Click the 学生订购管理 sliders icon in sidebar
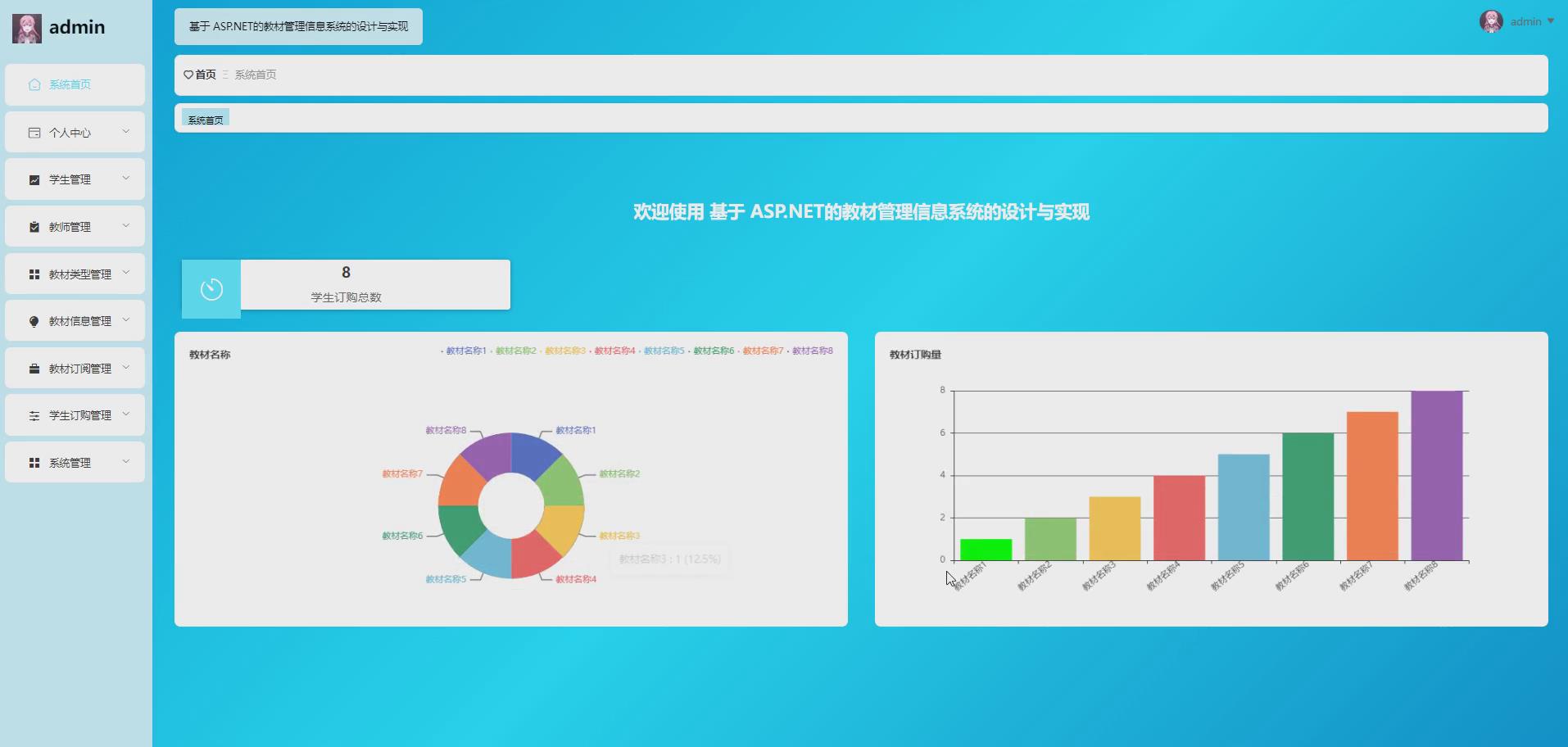 click(x=34, y=415)
